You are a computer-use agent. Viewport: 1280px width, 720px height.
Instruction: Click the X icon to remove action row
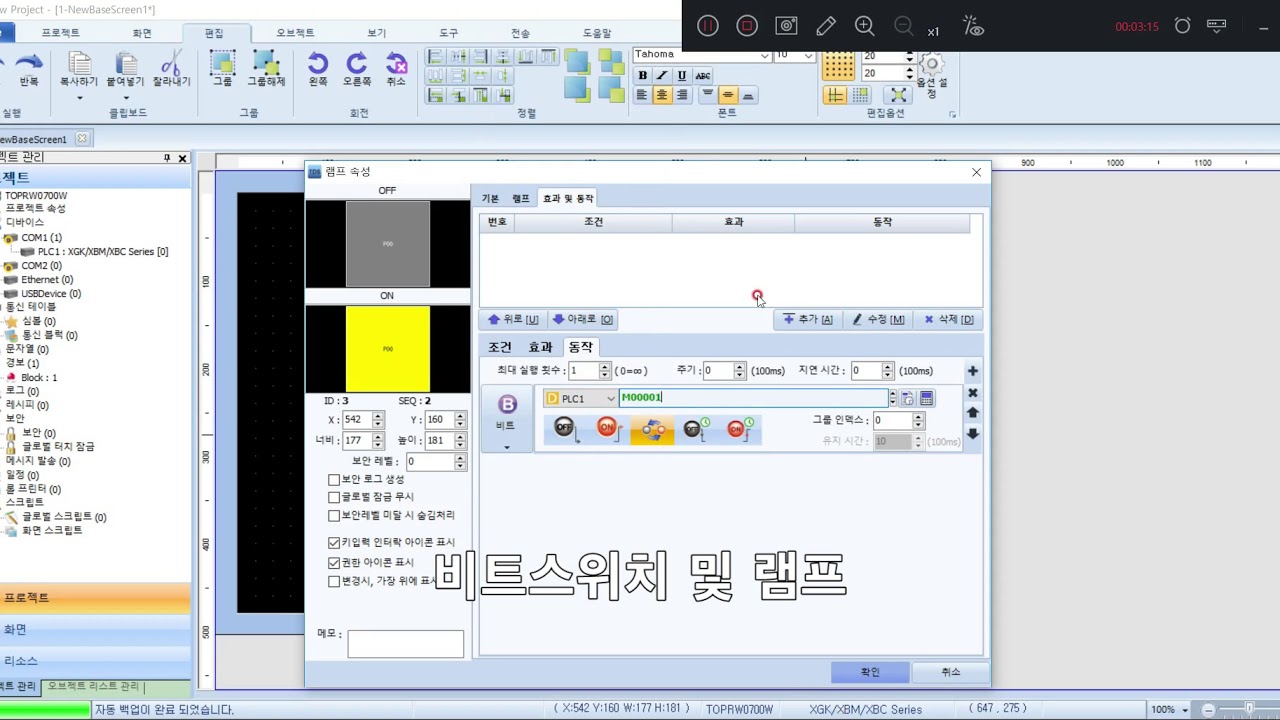point(972,393)
